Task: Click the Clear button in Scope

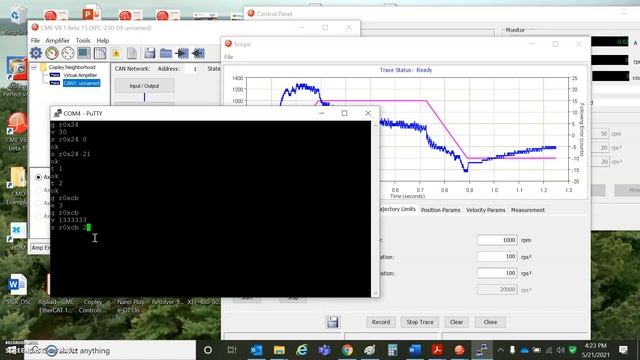Action: [x=456, y=322]
